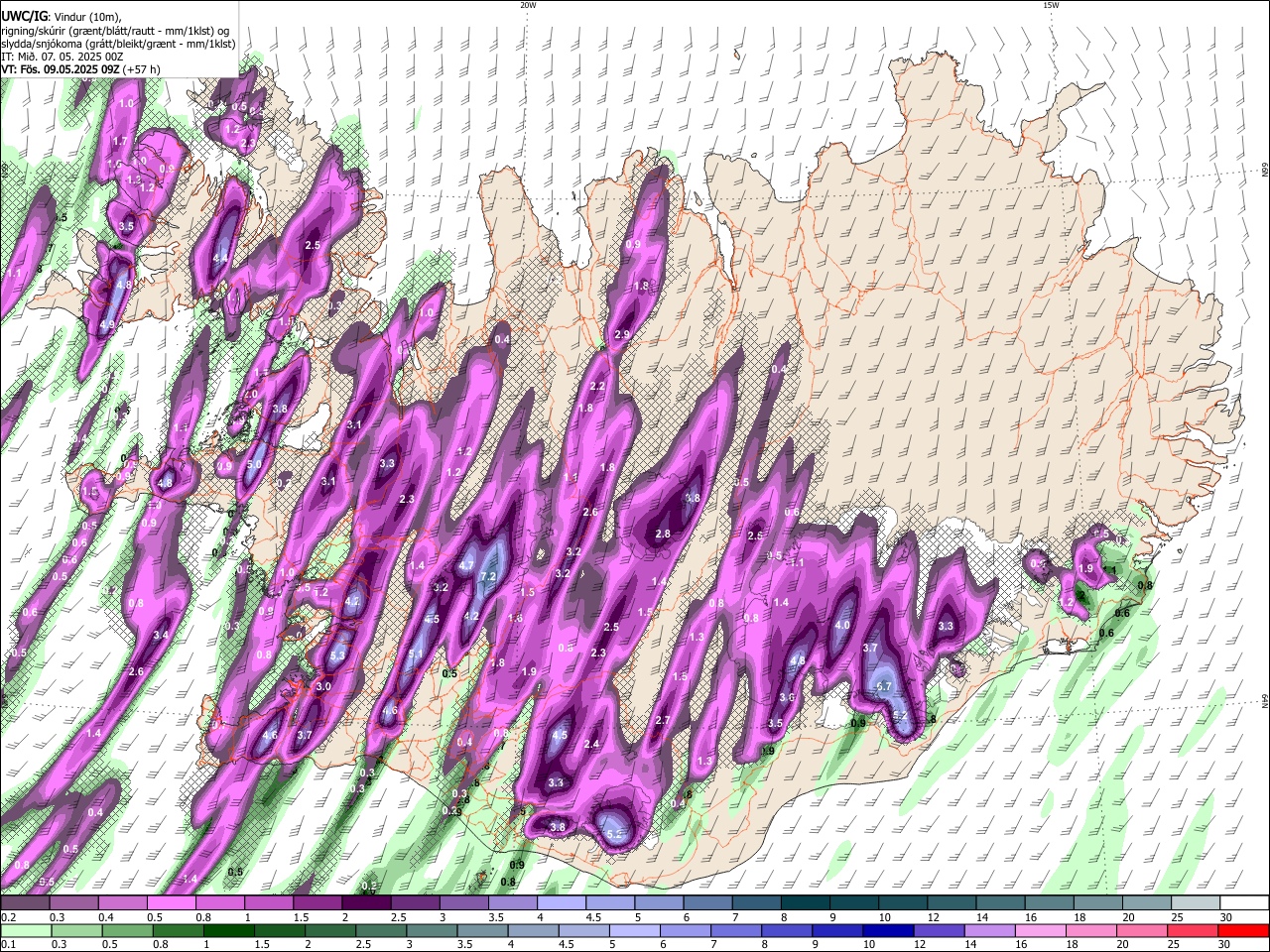Pick lower legend row's darkest green 1 swatch
The width and height of the screenshot is (1270, 952).
point(228,930)
